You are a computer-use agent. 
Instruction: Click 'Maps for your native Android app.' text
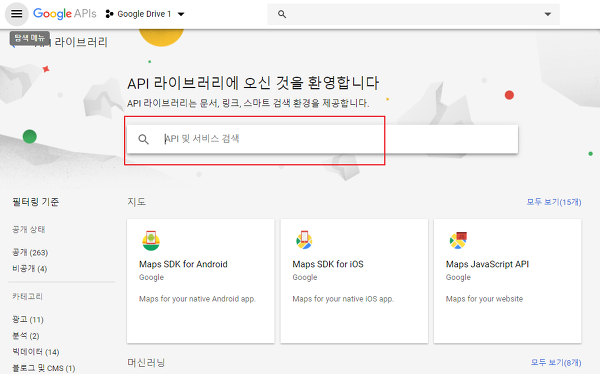[197, 299]
